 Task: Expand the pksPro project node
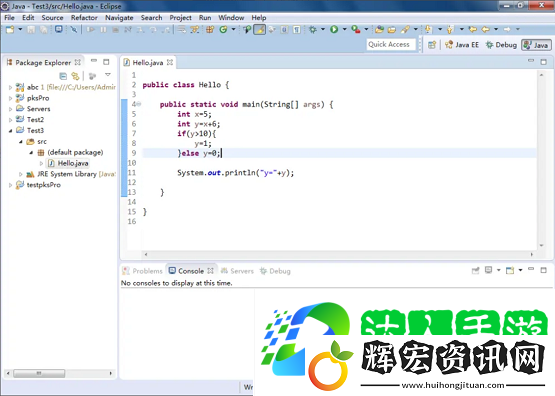click(10, 98)
